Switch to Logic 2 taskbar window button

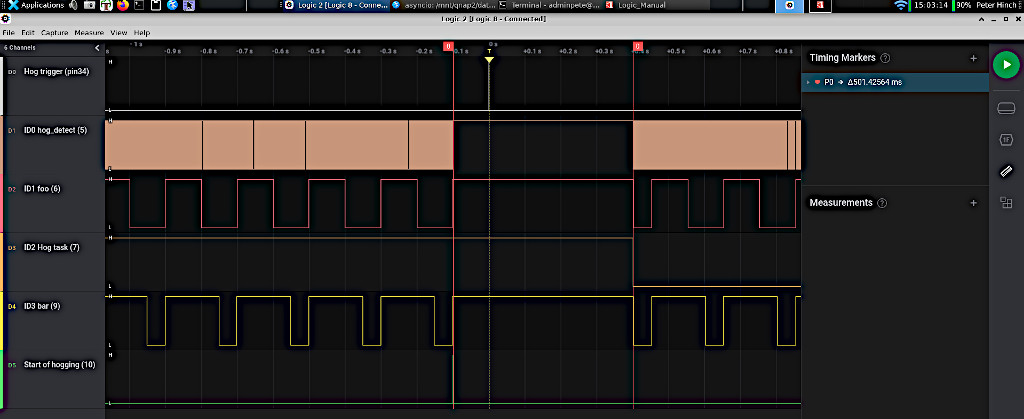pyautogui.click(x=336, y=5)
